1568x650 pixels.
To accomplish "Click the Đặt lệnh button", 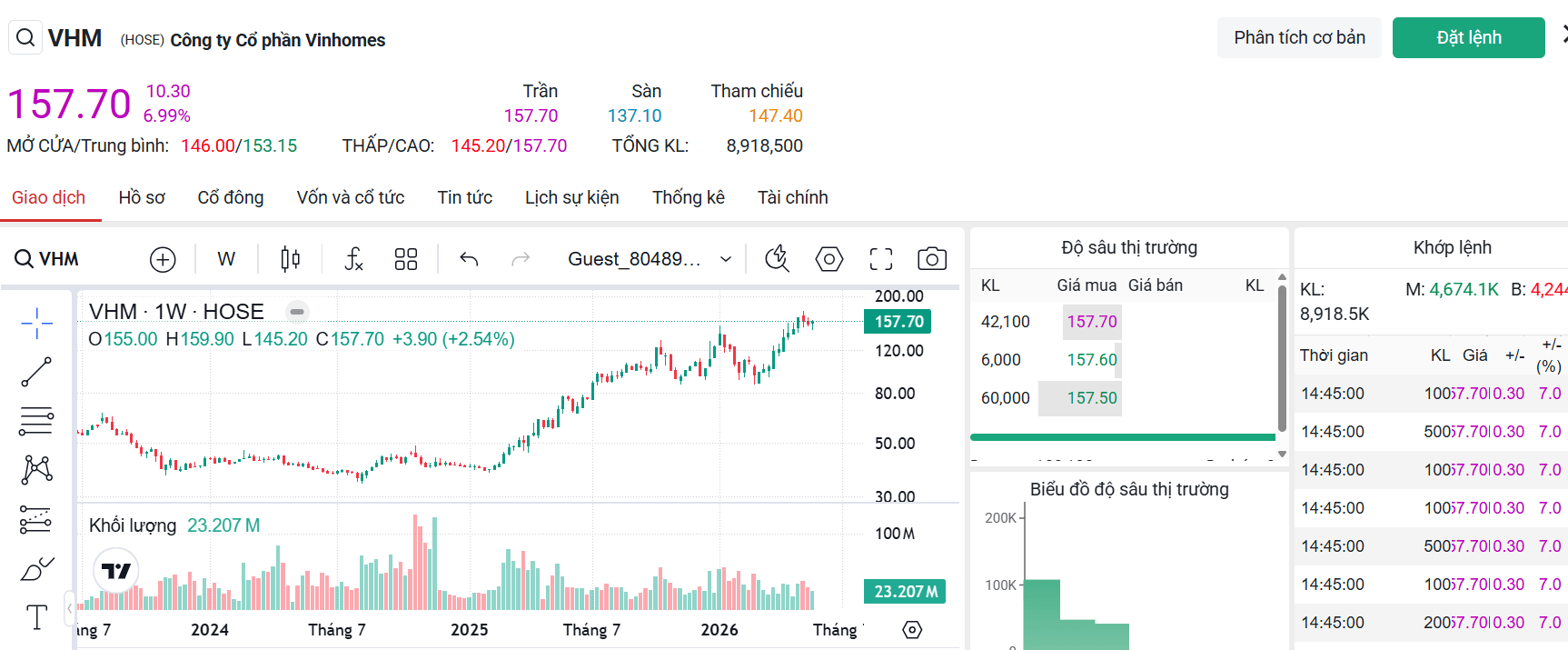I will [x=1469, y=37].
